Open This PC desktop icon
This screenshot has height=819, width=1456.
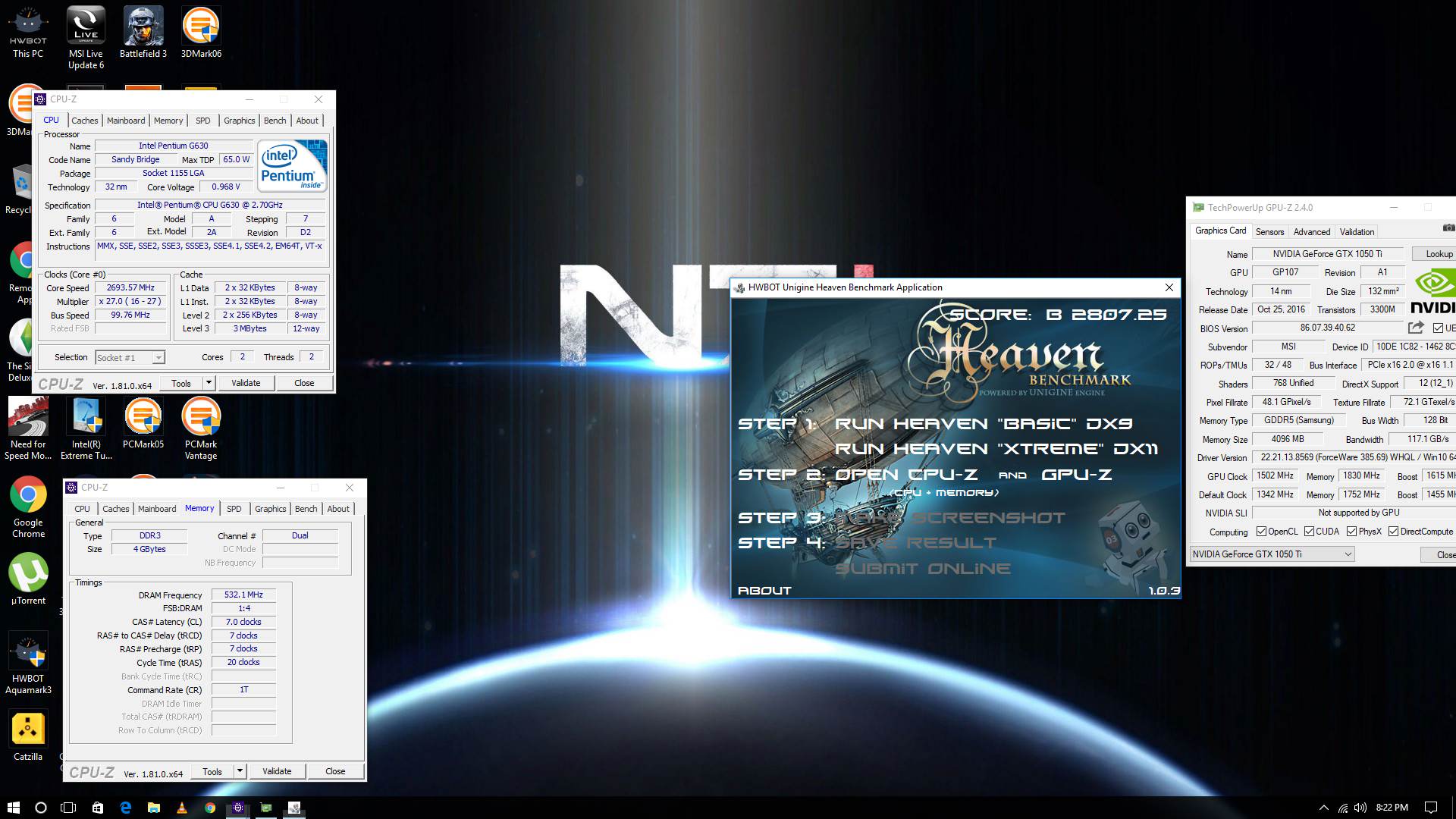(x=28, y=32)
